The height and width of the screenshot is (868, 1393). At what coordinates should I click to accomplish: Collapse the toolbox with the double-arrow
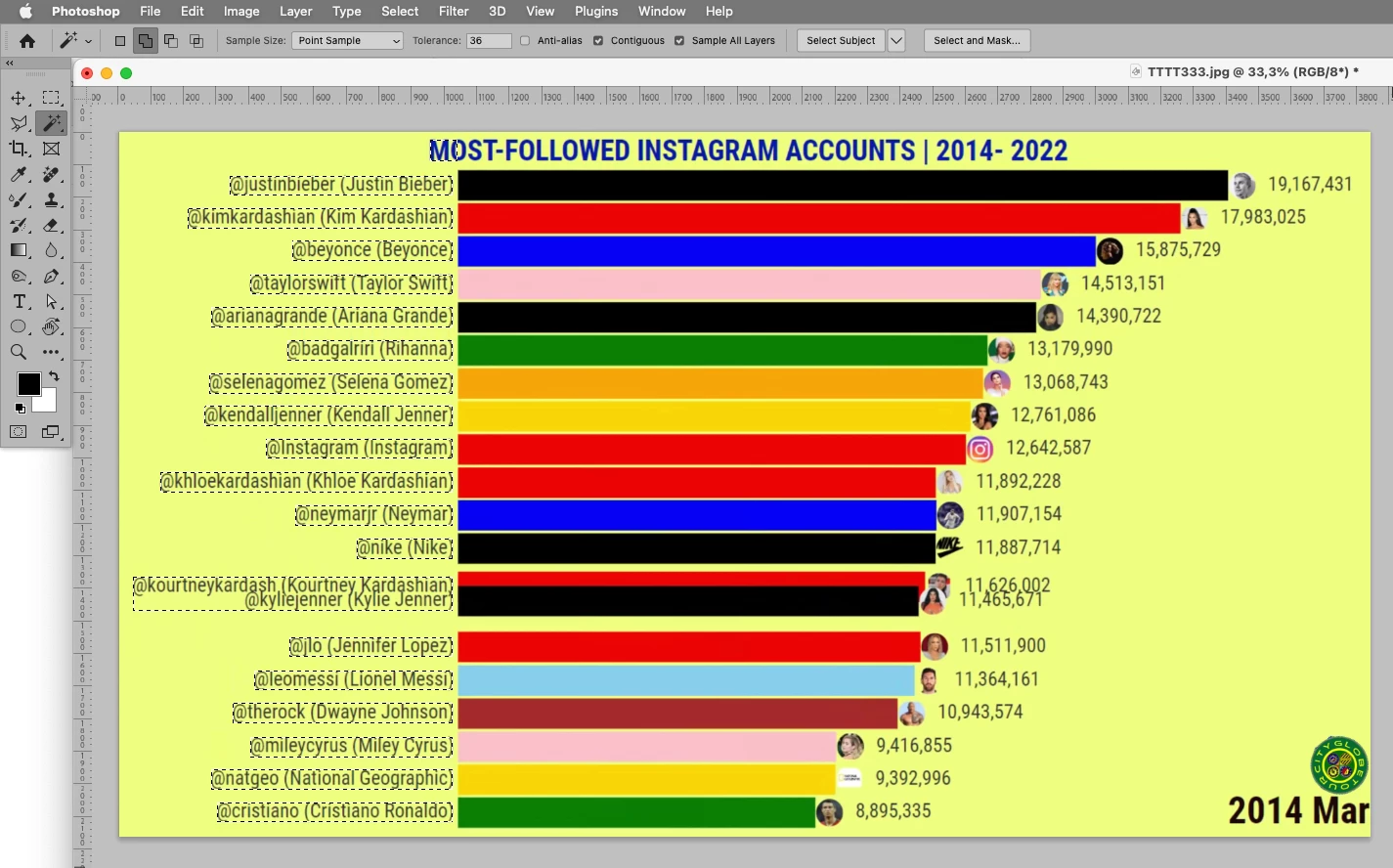[10, 63]
